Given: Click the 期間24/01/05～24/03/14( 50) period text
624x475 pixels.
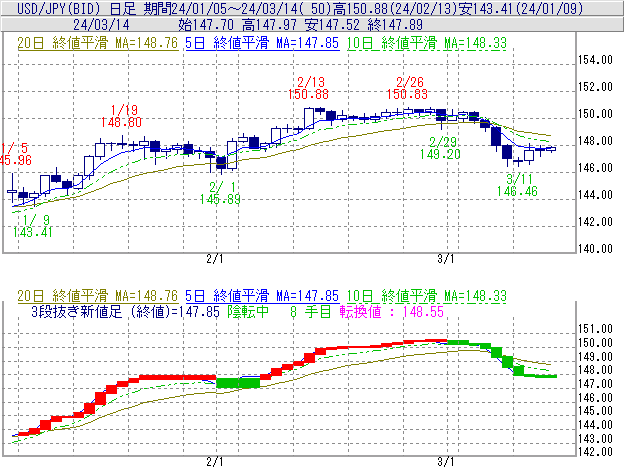Looking at the screenshot, I should click(238, 8).
